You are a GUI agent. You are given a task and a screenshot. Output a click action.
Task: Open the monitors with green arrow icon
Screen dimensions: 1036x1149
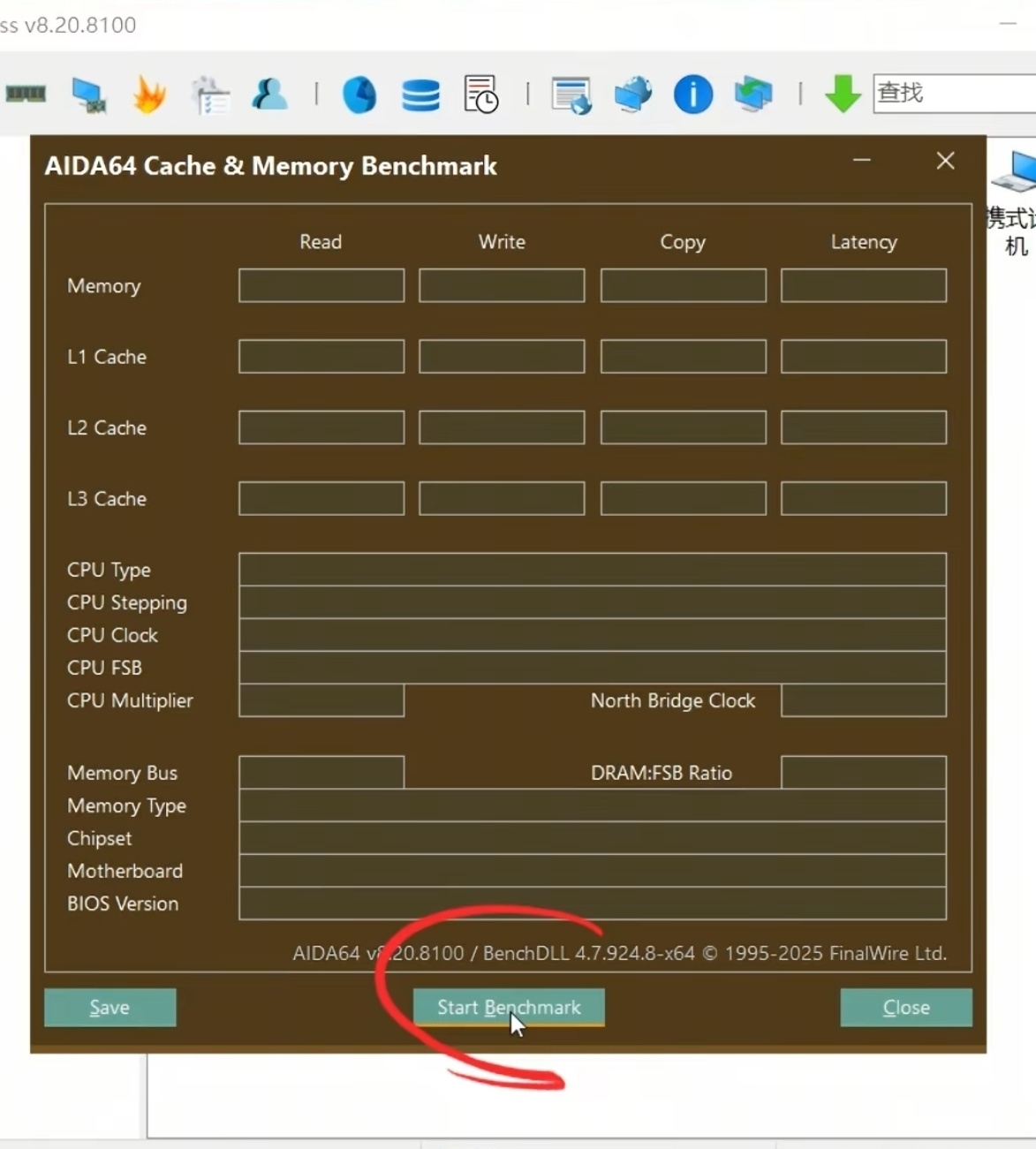coord(753,94)
